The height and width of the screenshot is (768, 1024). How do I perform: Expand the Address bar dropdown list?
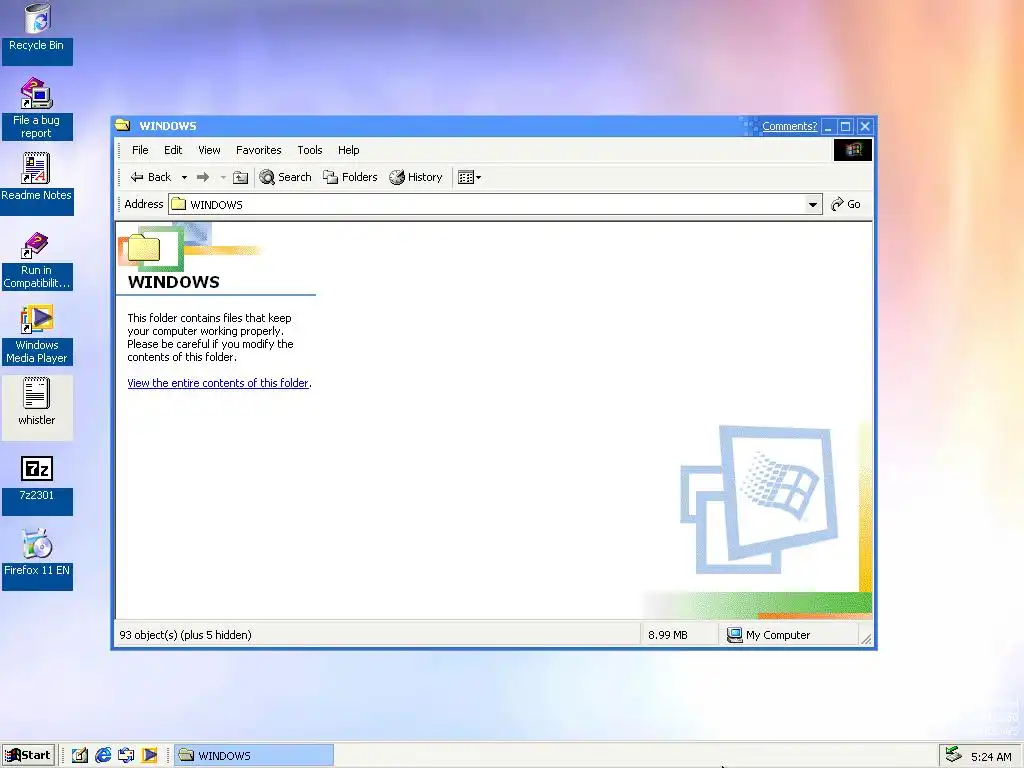812,204
